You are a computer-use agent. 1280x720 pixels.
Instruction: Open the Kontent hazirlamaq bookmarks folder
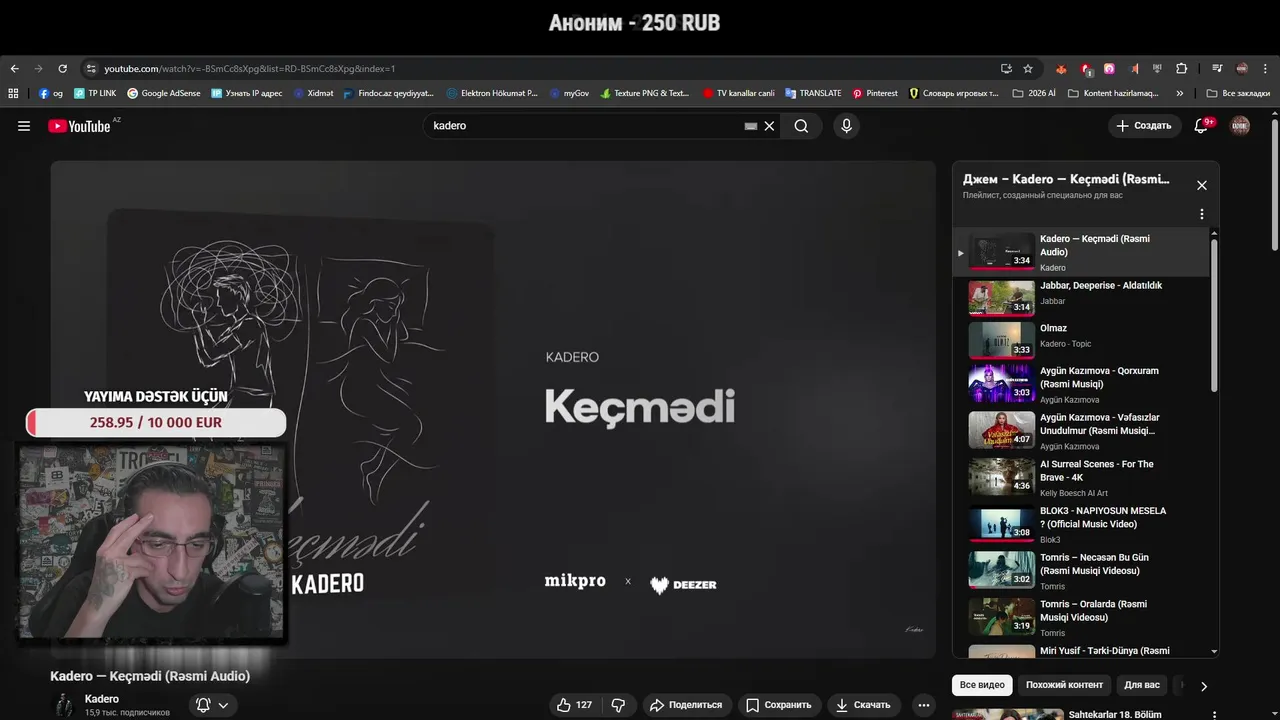point(1114,93)
